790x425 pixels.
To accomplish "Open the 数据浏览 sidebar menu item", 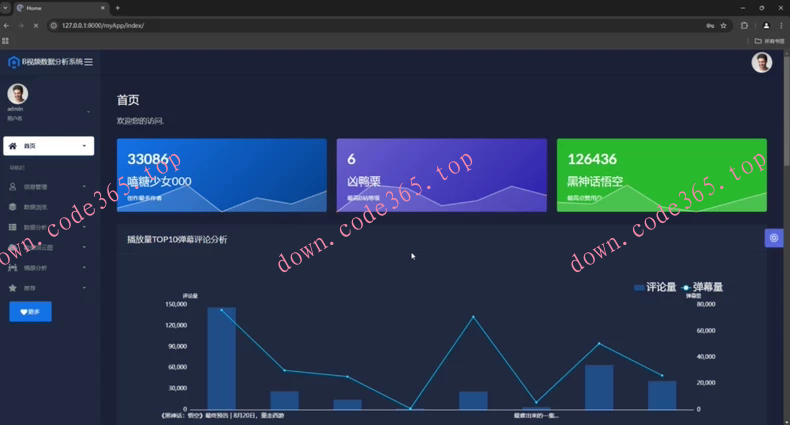I will click(35, 207).
